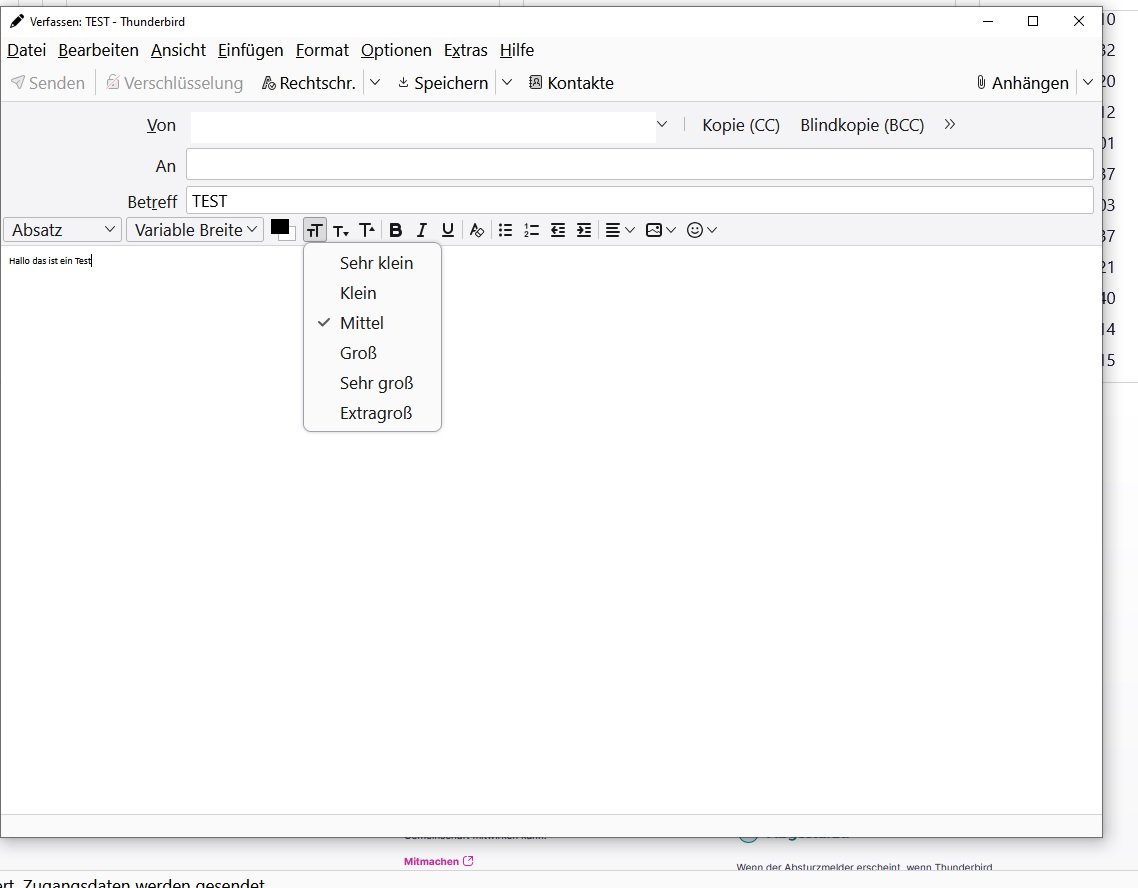The height and width of the screenshot is (888, 1138).
Task: Indent text with increase indent icon
Action: coord(584,230)
